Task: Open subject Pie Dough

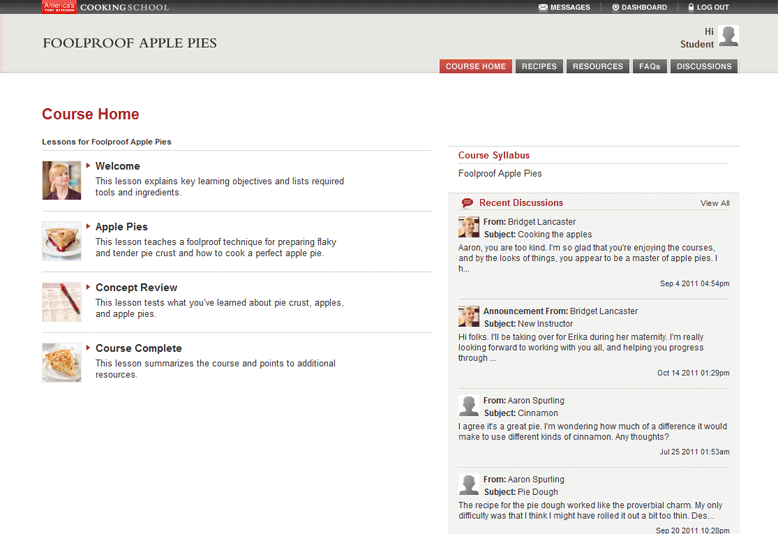Action: click(538, 492)
